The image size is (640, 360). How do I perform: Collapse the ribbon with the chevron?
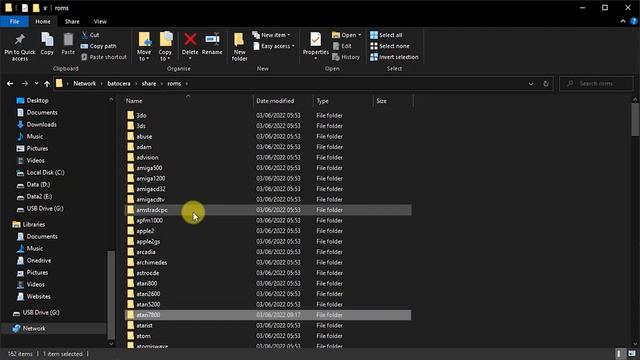tap(623, 22)
